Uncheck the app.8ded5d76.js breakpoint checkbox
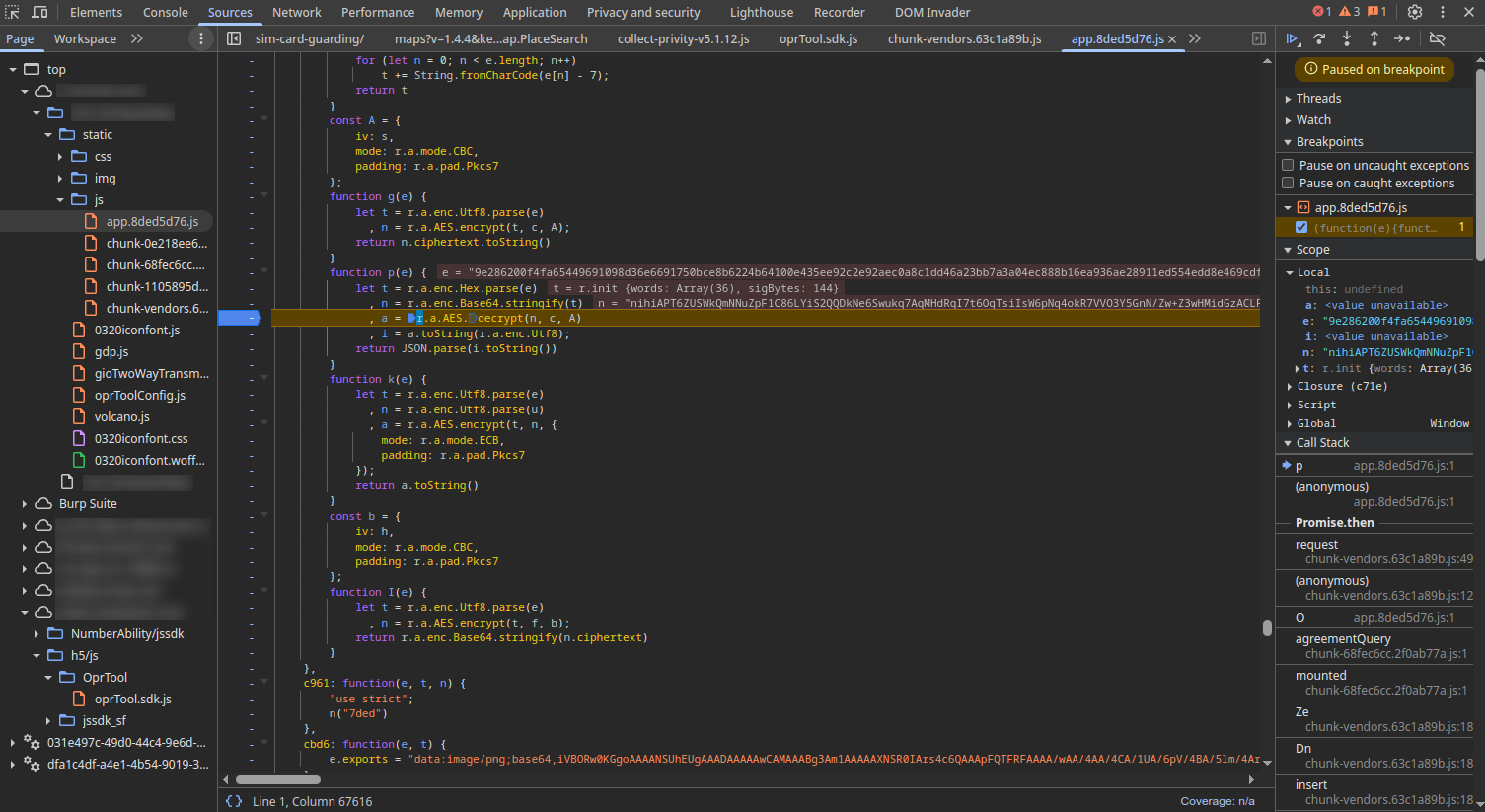 (x=1301, y=227)
